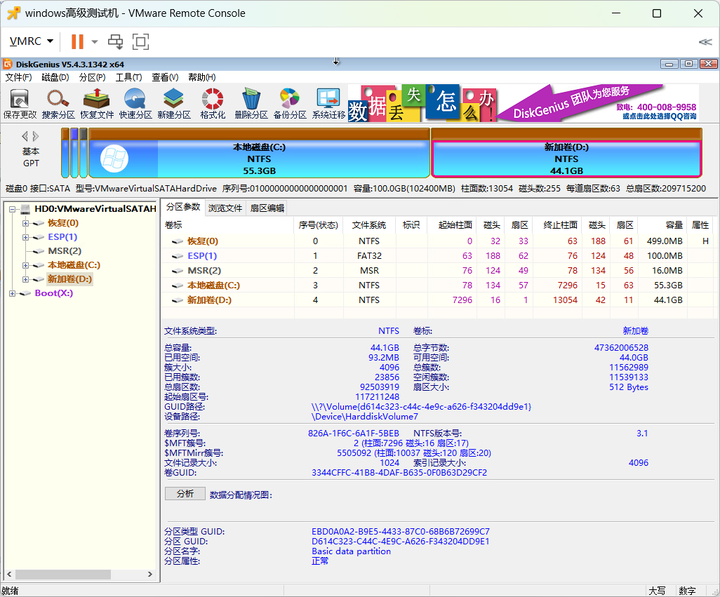Screen dimensions: 720x597
Task: Expand the Boot(X:) tree node
Action: (12, 293)
